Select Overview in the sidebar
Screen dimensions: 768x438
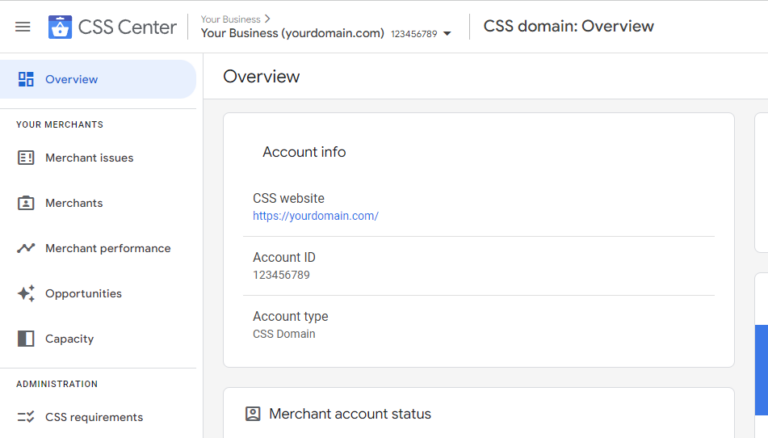[98, 79]
